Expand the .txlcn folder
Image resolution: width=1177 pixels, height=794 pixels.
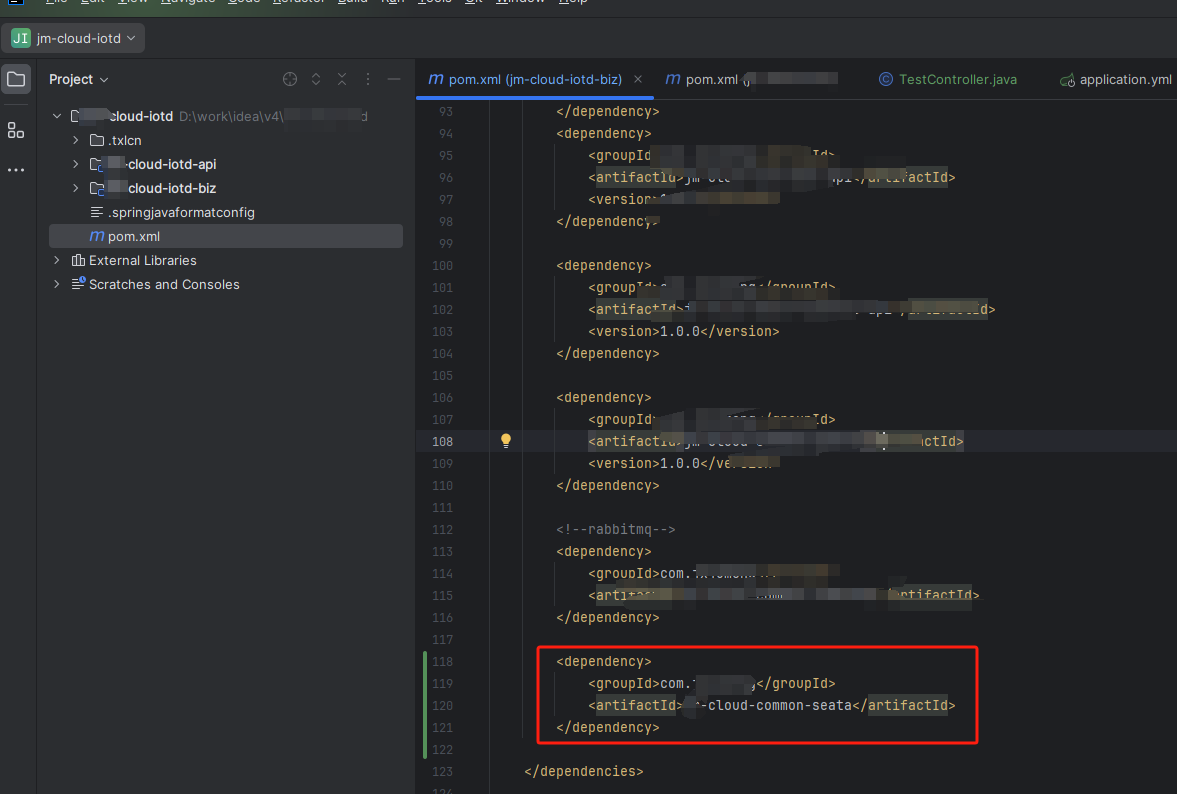76,140
